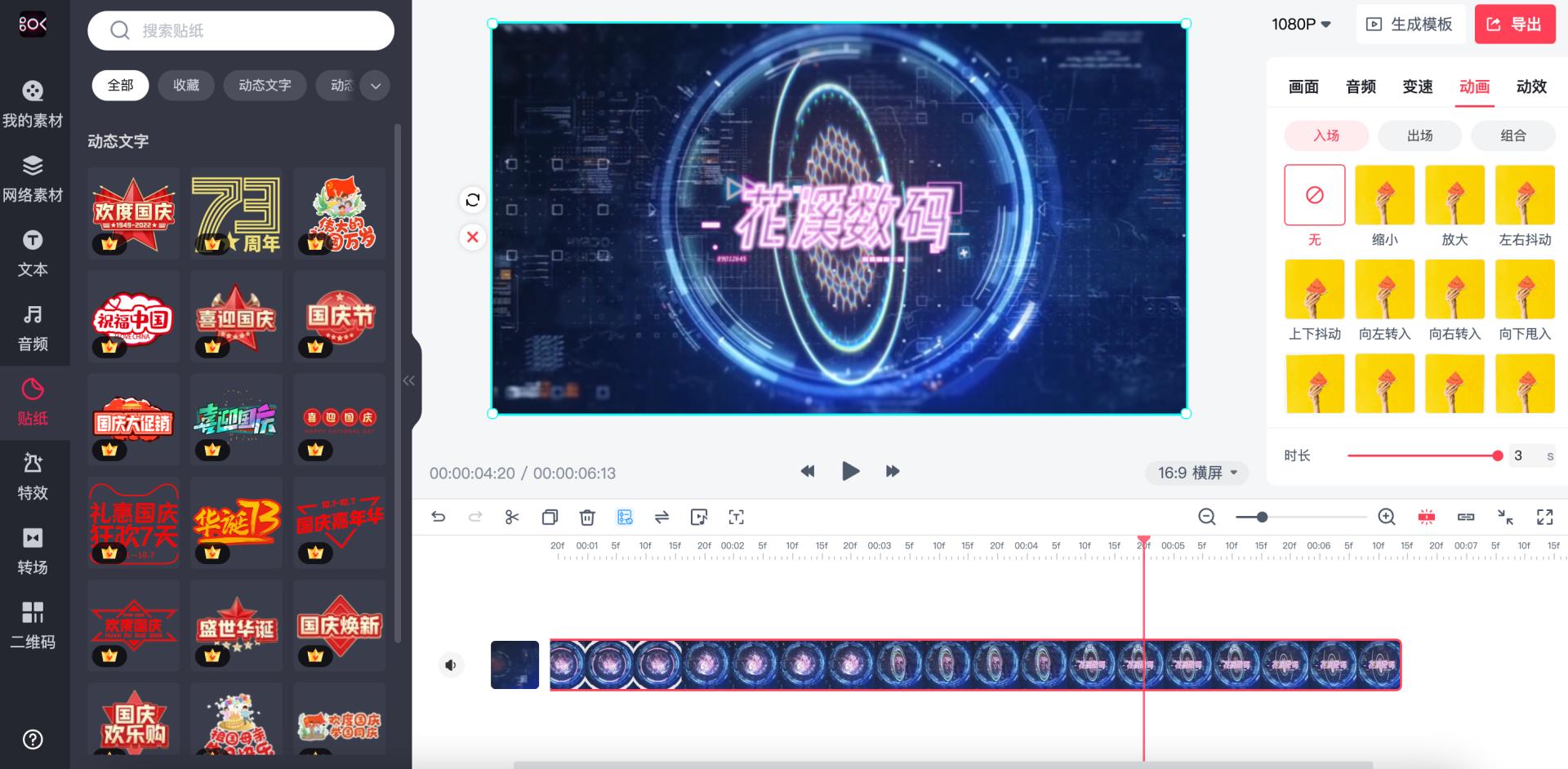Screen dimensions: 1568x769
Task: Mute the video track's audio
Action: pos(450,665)
